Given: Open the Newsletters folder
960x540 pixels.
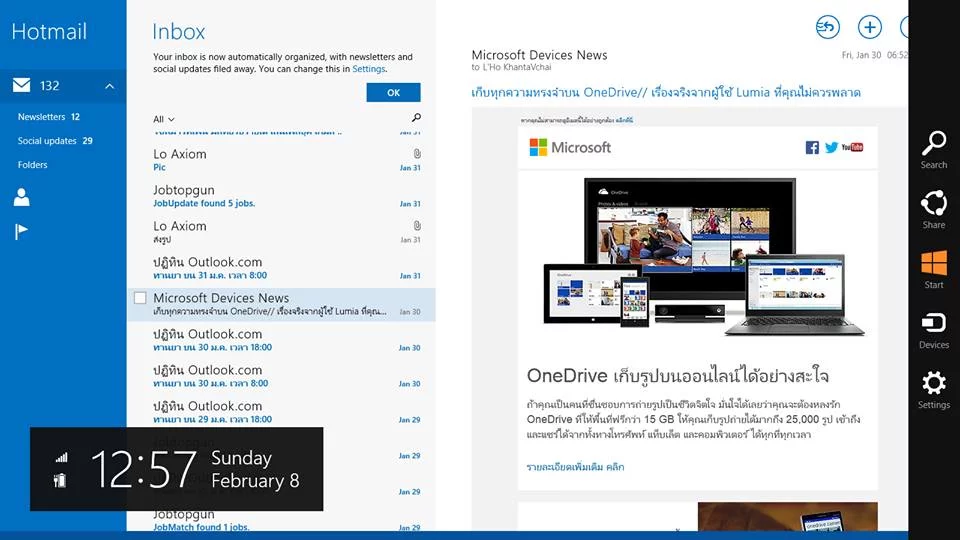Looking at the screenshot, I should [x=48, y=116].
